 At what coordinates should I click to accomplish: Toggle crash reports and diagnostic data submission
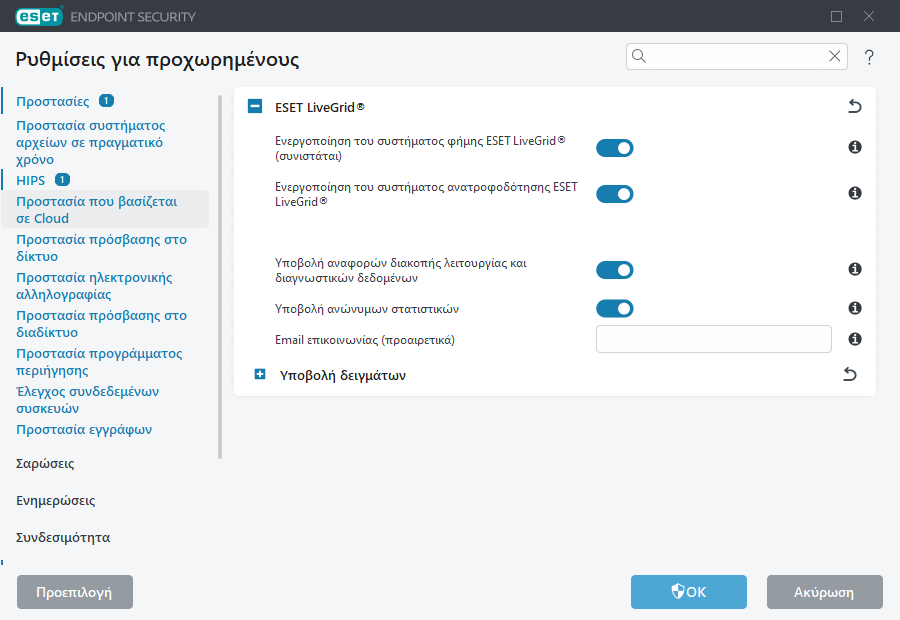click(x=614, y=270)
